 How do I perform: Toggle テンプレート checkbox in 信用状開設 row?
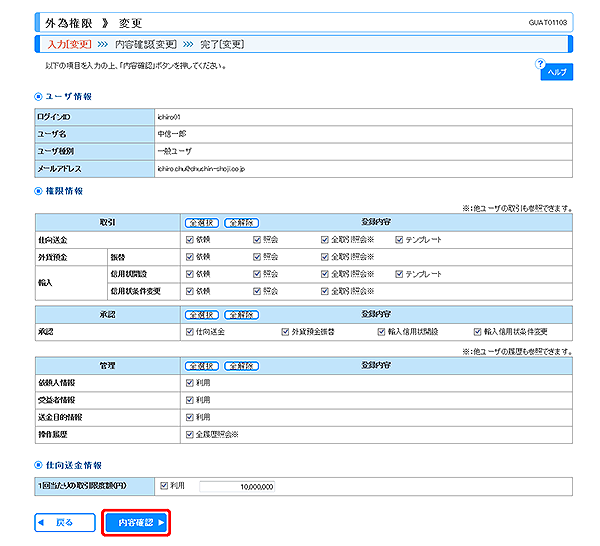pos(399,274)
